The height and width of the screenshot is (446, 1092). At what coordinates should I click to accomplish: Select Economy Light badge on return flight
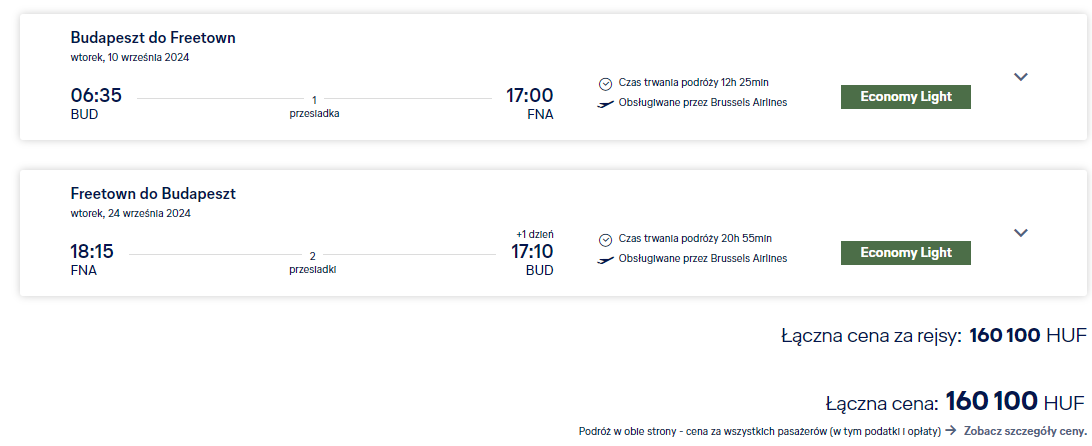tap(905, 253)
